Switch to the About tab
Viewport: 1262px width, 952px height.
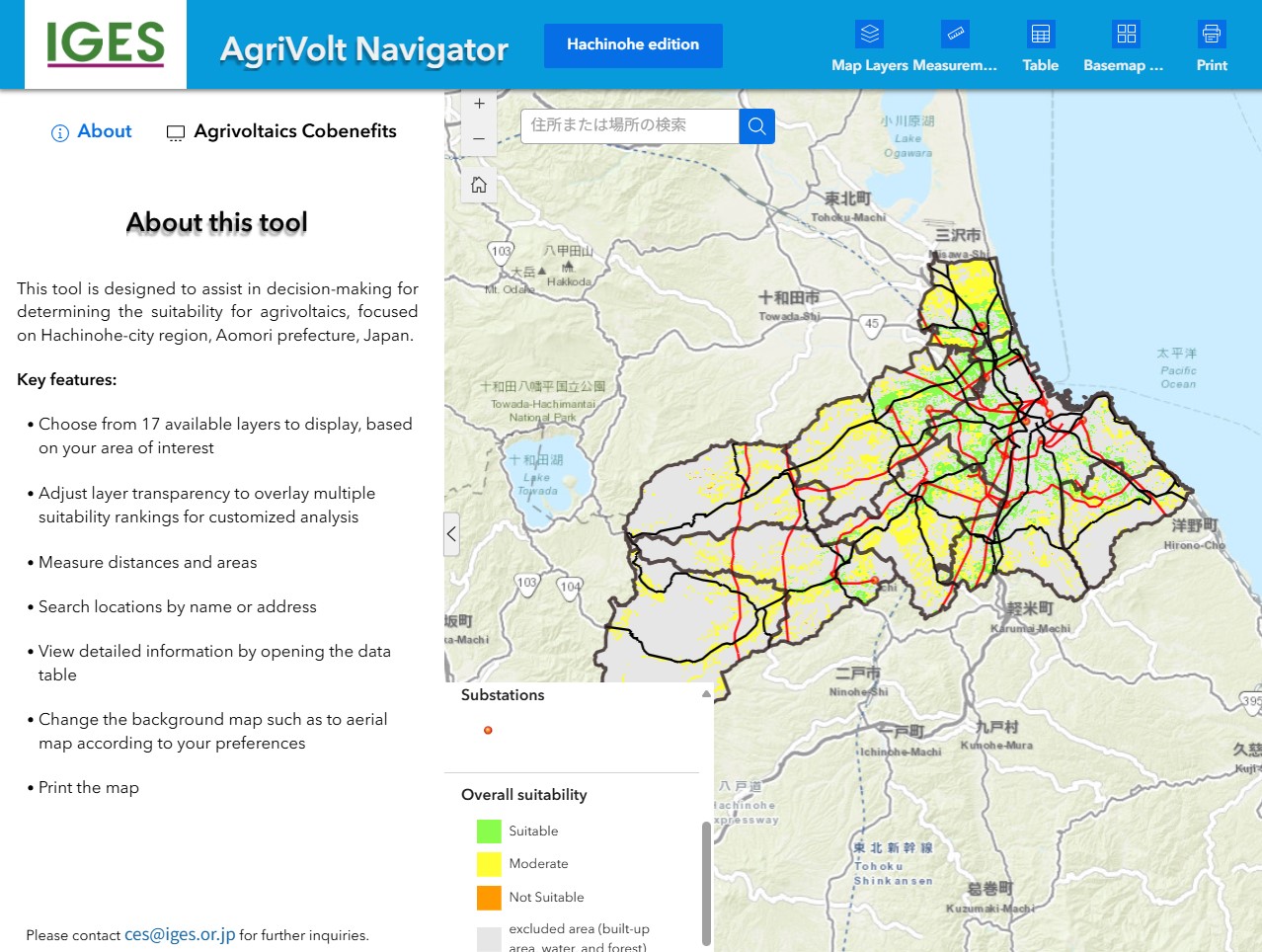coord(92,131)
